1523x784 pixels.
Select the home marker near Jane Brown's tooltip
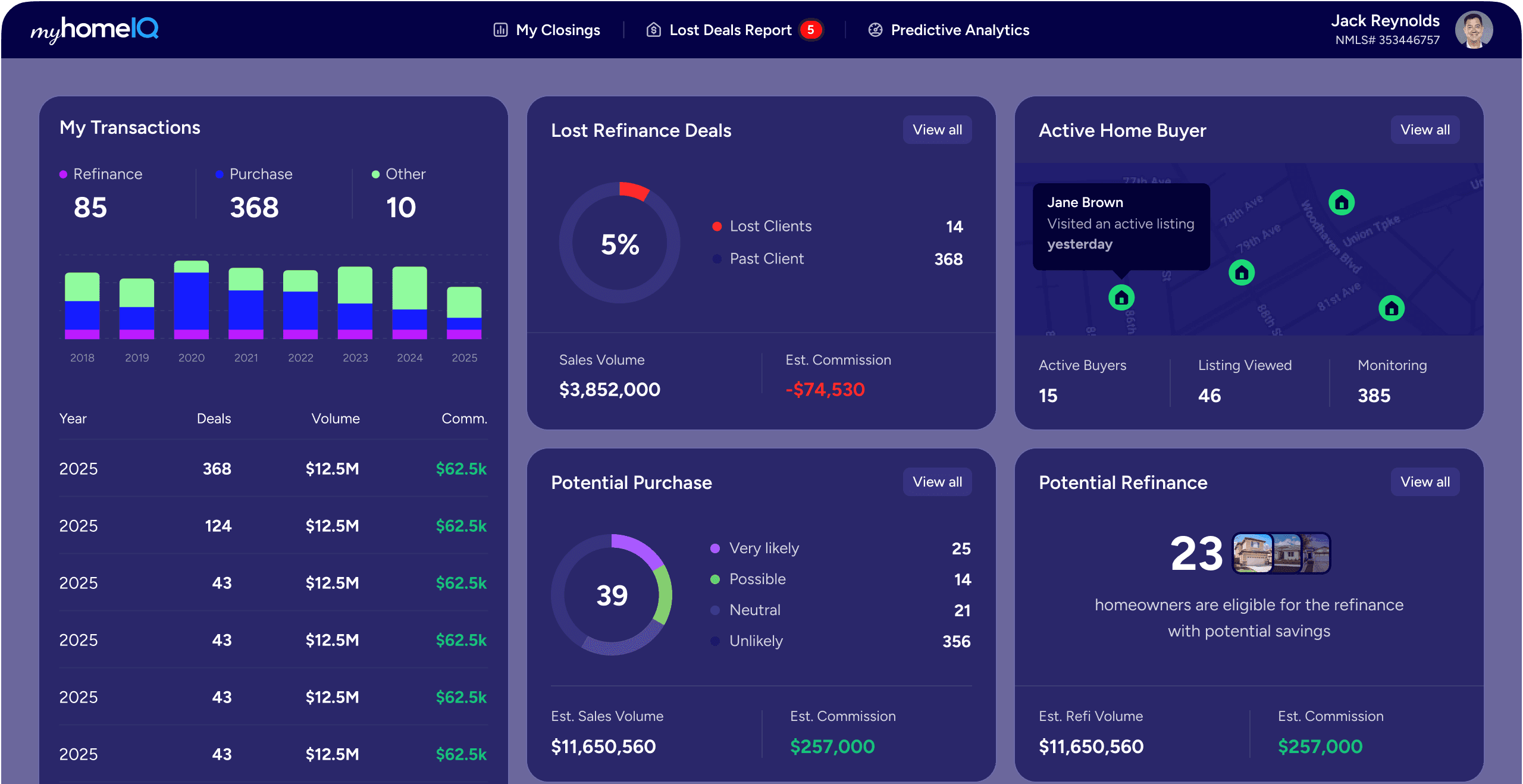1121,297
